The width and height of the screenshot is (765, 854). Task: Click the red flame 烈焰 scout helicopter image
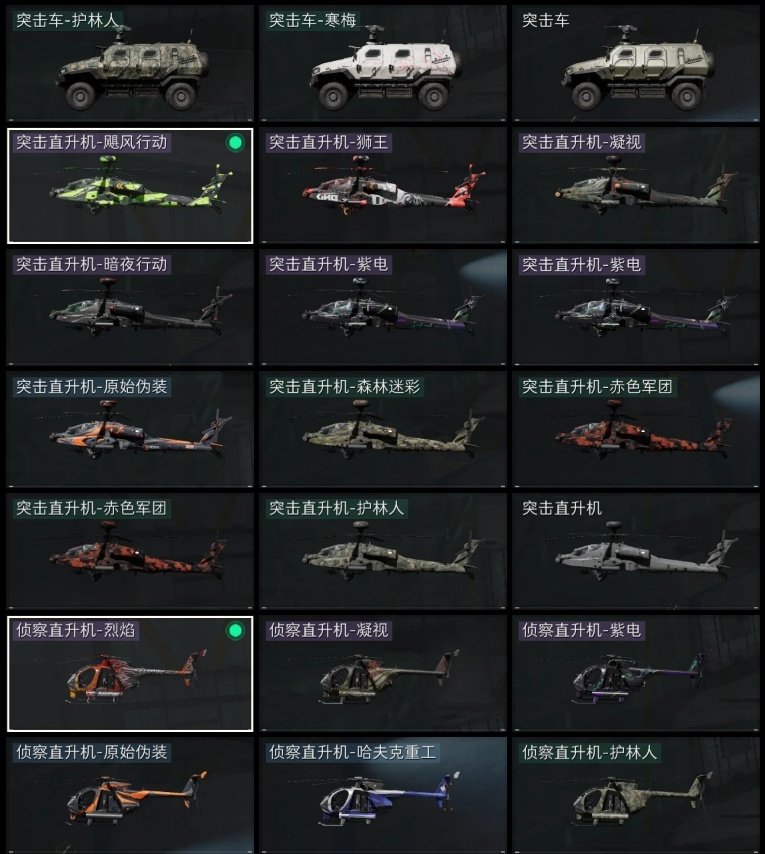coord(136,675)
